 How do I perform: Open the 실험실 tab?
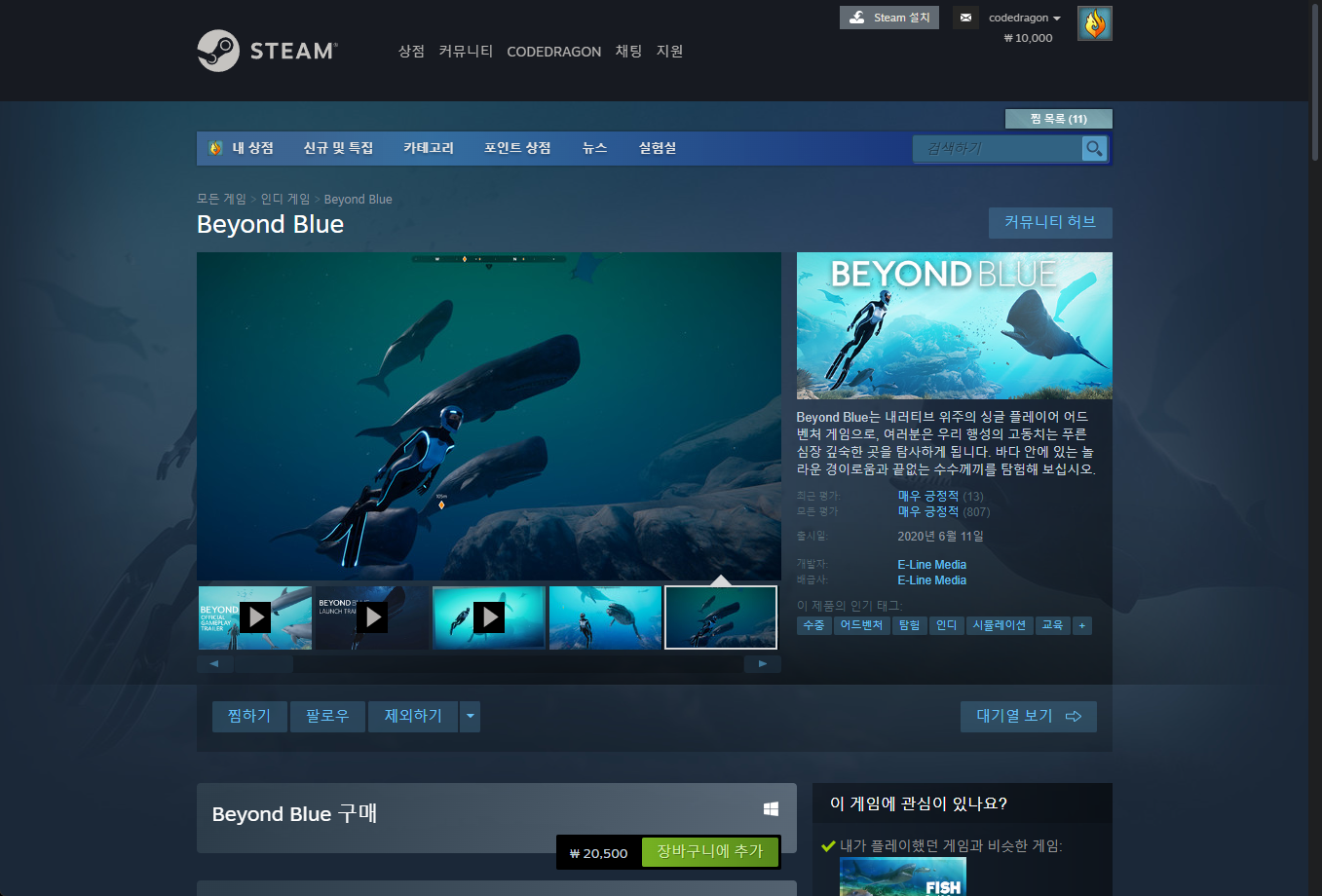point(658,148)
